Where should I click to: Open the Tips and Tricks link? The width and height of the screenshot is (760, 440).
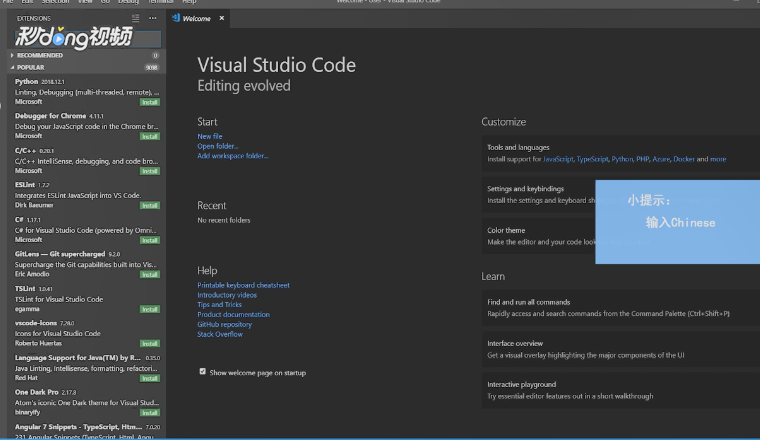click(219, 304)
